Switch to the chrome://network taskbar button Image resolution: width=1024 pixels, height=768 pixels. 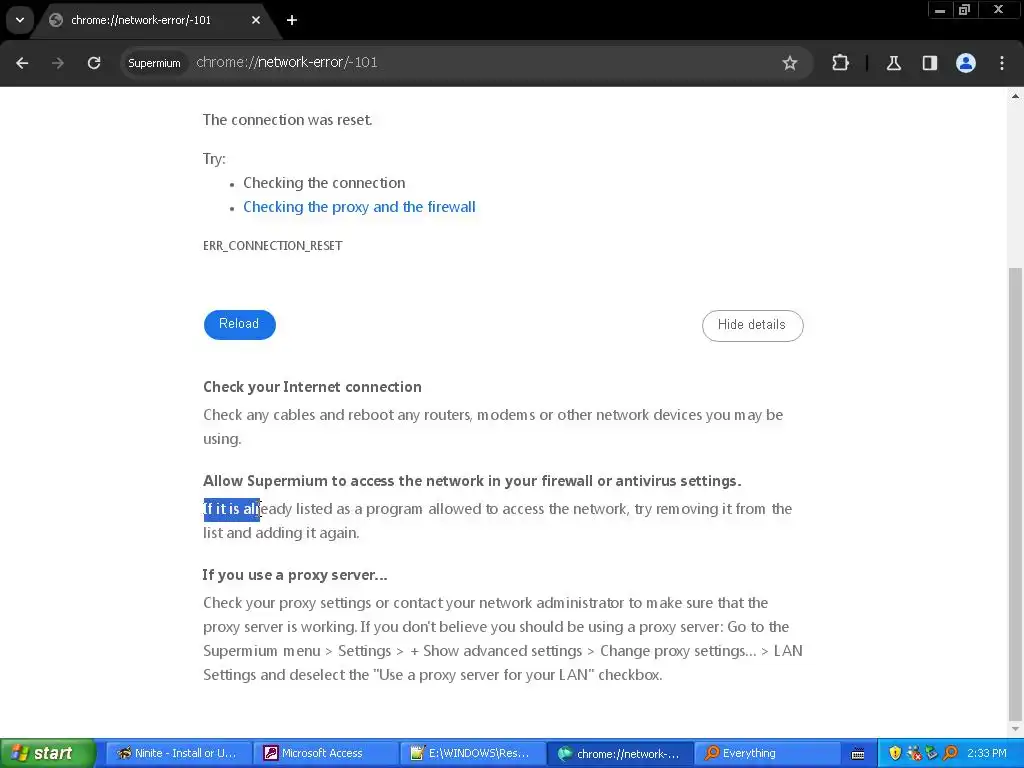click(619, 754)
